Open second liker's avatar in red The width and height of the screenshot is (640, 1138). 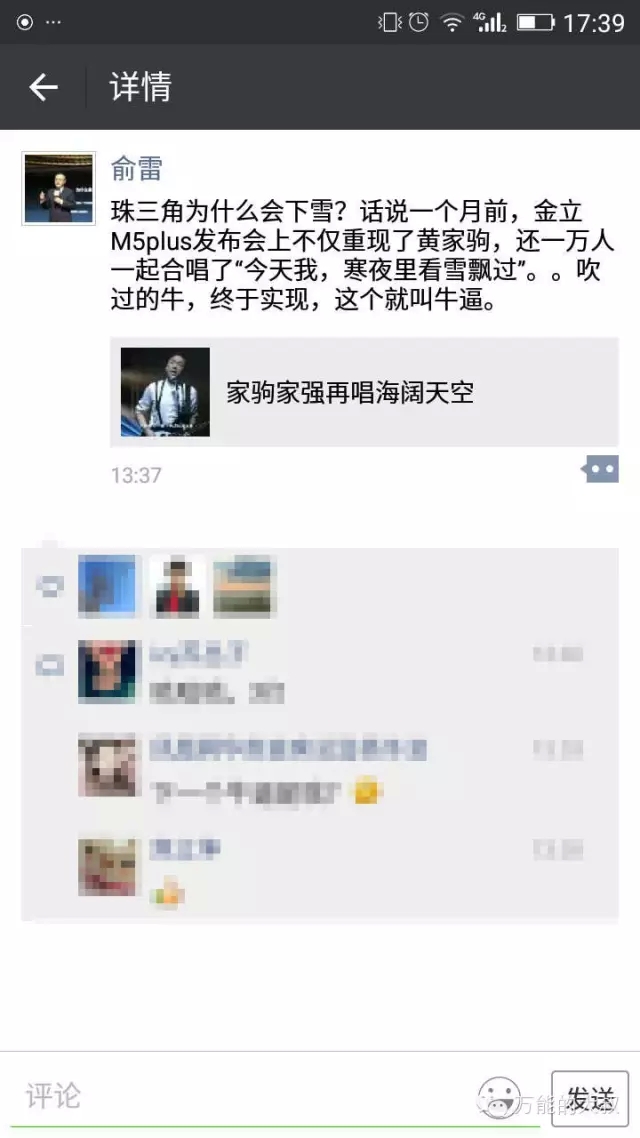178,586
